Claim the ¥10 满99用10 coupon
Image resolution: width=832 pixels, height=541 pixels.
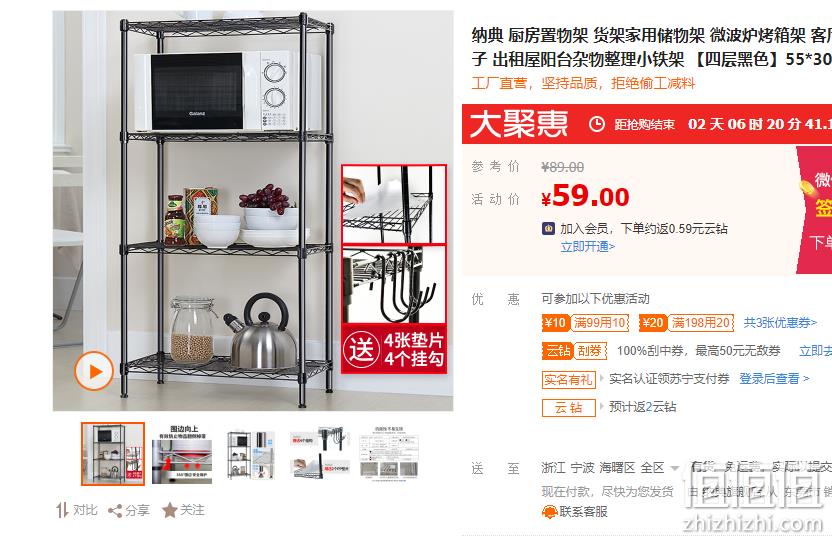(x=585, y=322)
